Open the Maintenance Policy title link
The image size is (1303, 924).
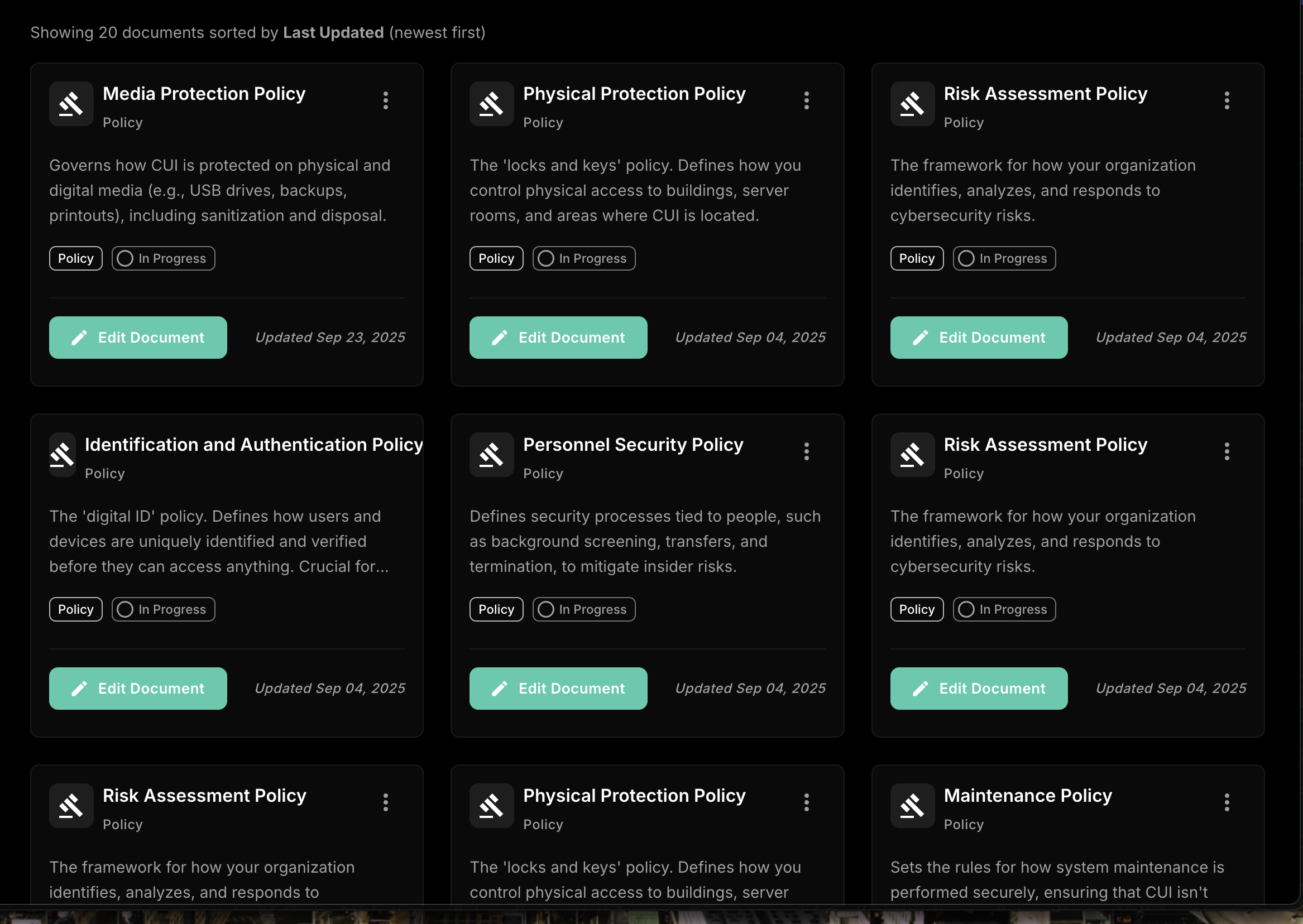(x=1027, y=796)
